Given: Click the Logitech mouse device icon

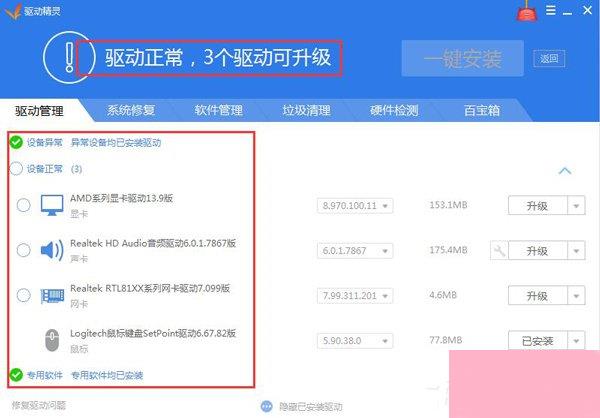Looking at the screenshot, I should [52, 340].
